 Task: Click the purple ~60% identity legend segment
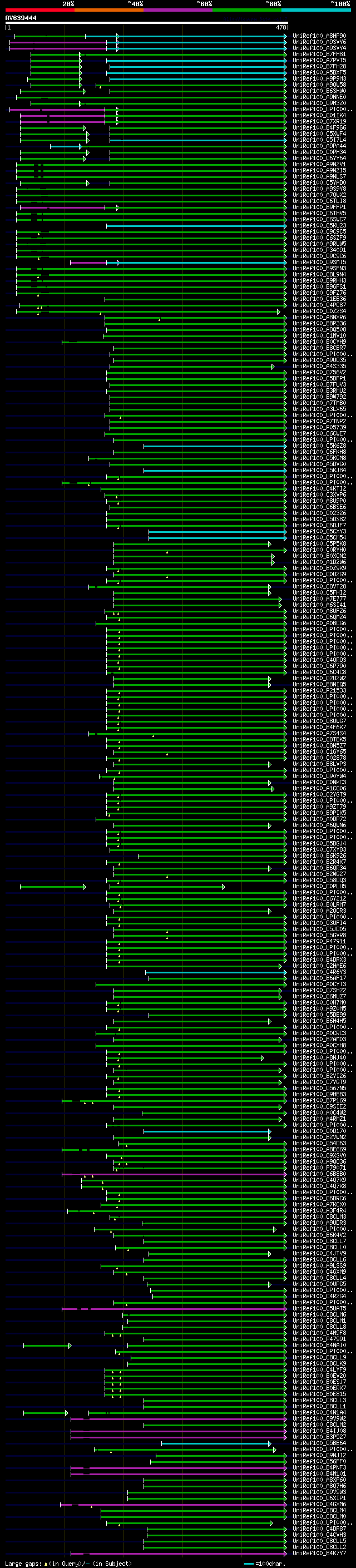177,10
